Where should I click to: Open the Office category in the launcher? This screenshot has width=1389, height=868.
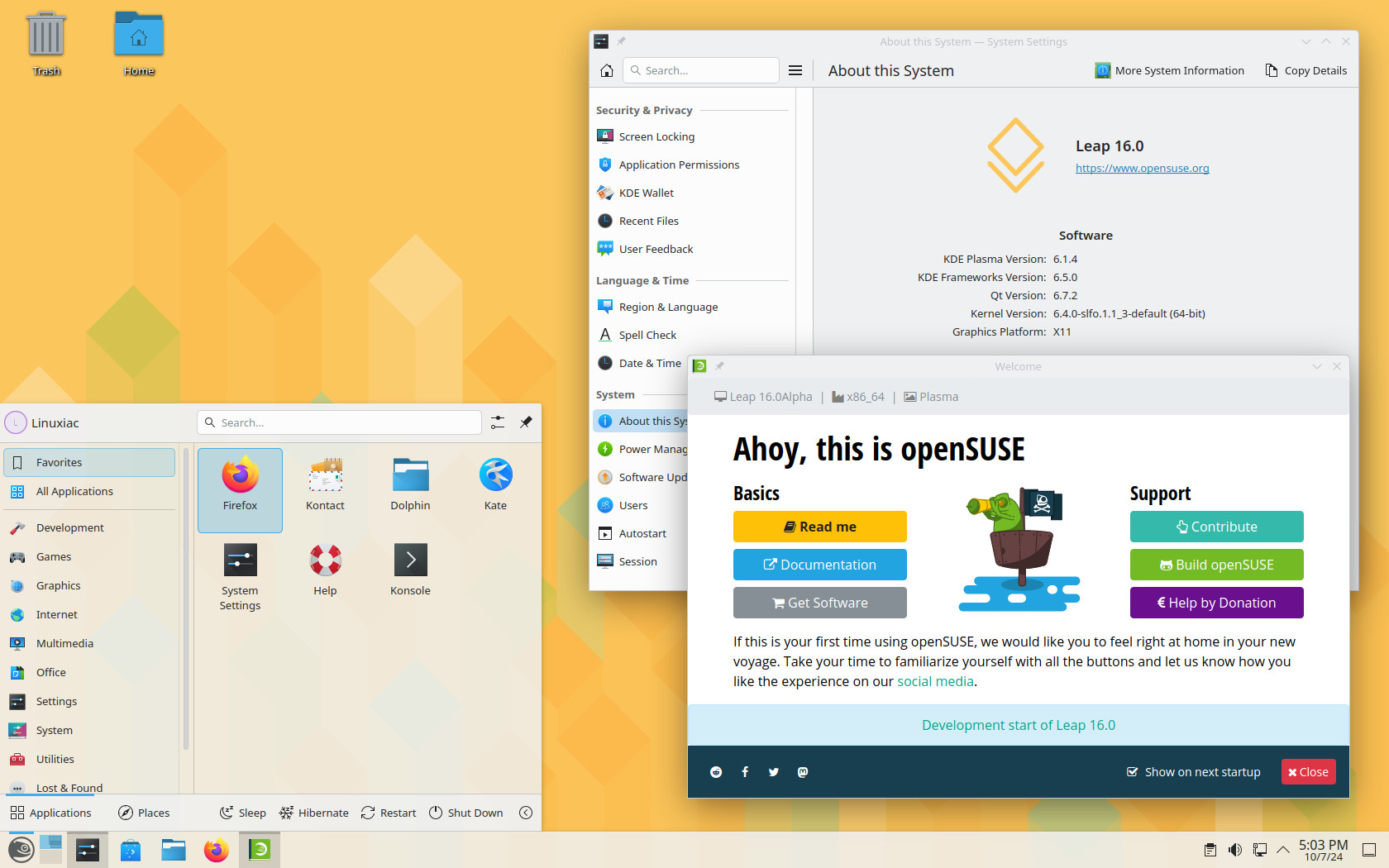pos(89,672)
